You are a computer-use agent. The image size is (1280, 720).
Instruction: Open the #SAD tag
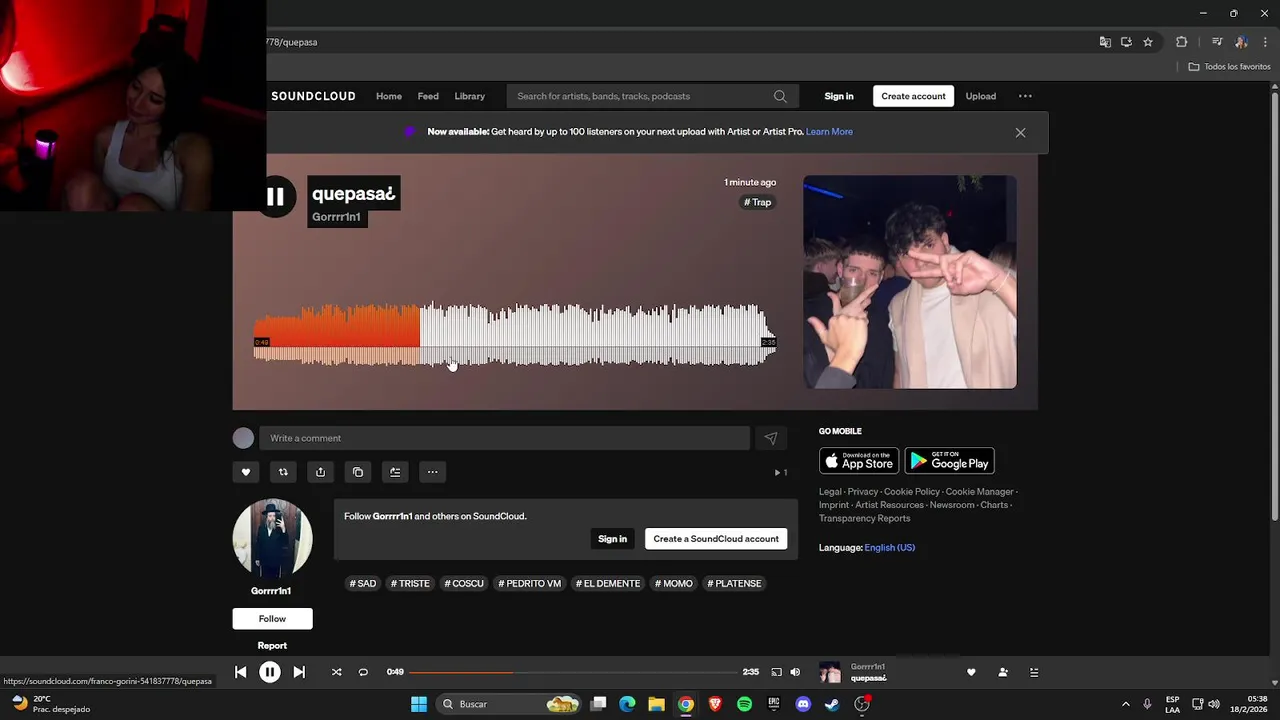coord(363,584)
